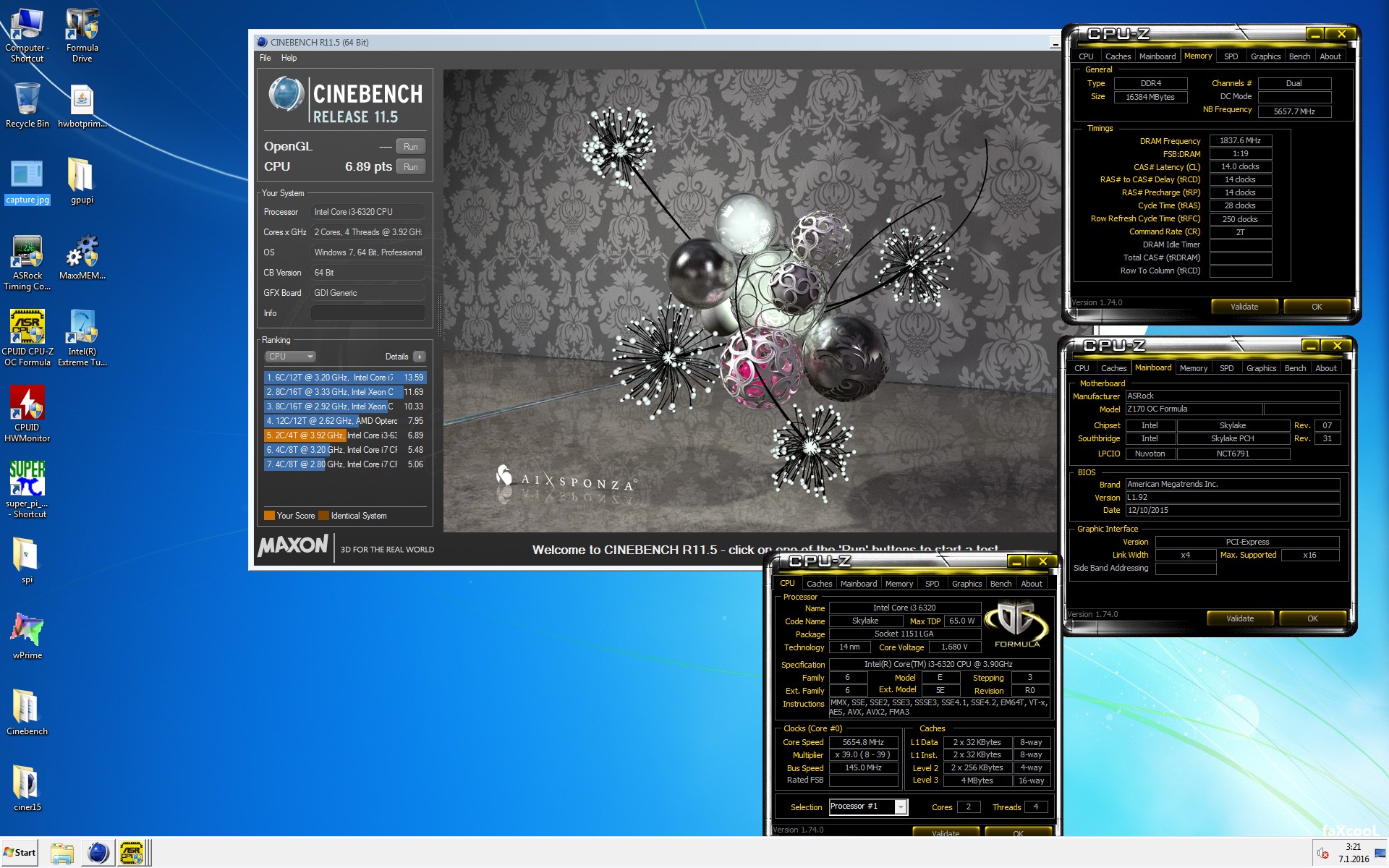Screen dimensions: 1389x868
Task: Click the taskbar clock showing 3:21
Action: point(1354,853)
